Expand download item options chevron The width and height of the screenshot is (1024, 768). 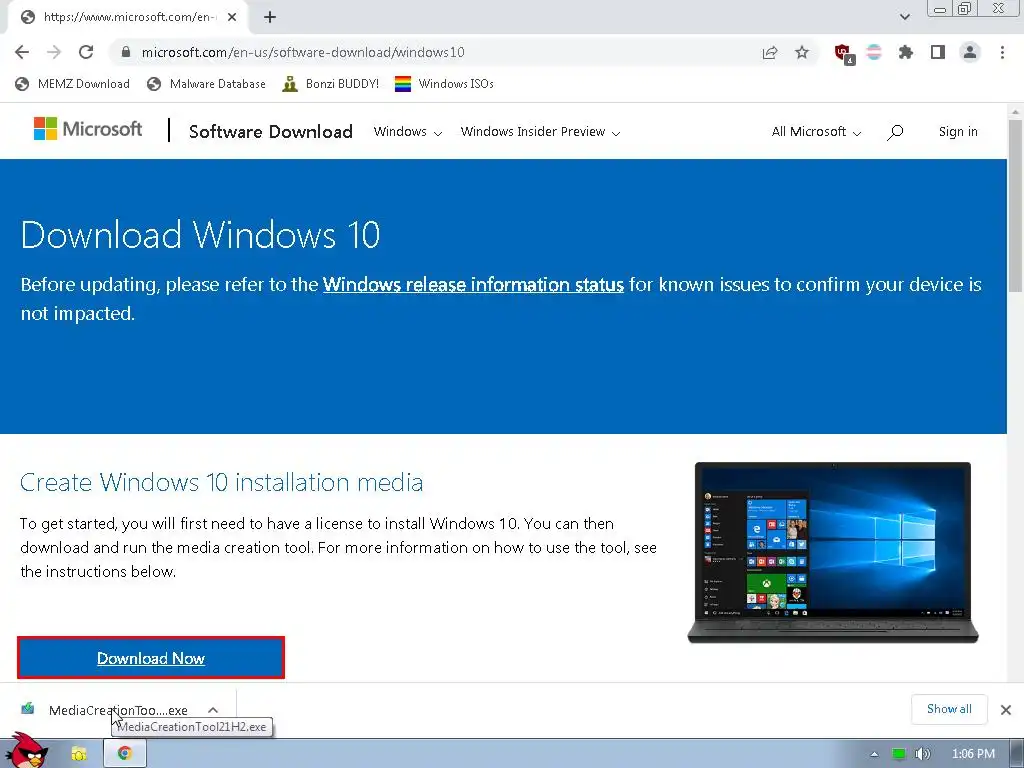tap(213, 710)
